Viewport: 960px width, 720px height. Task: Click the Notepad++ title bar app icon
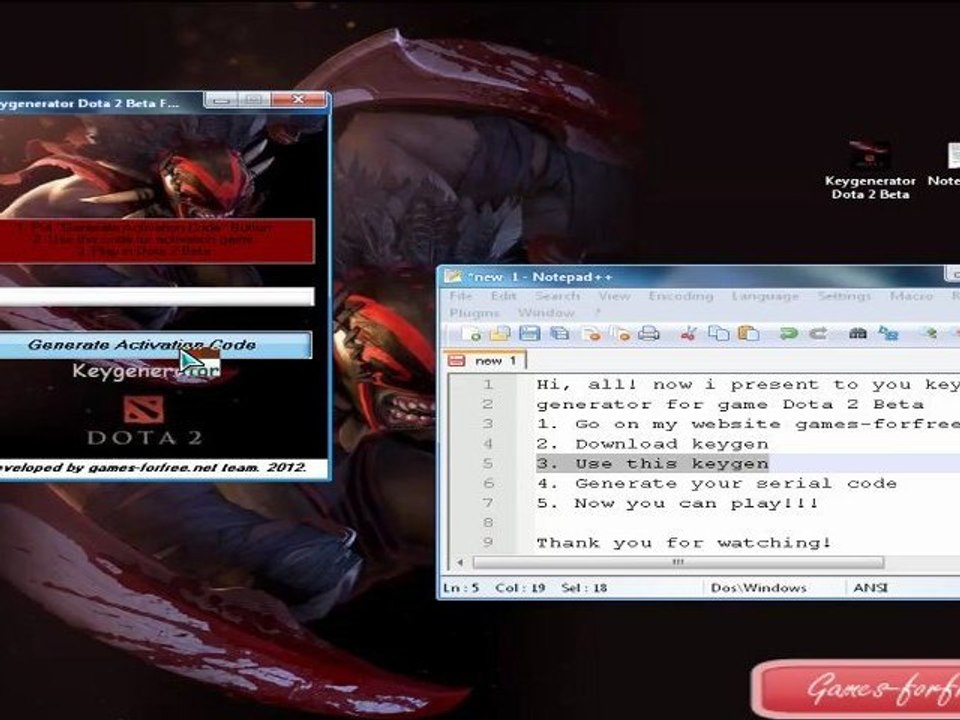[452, 276]
